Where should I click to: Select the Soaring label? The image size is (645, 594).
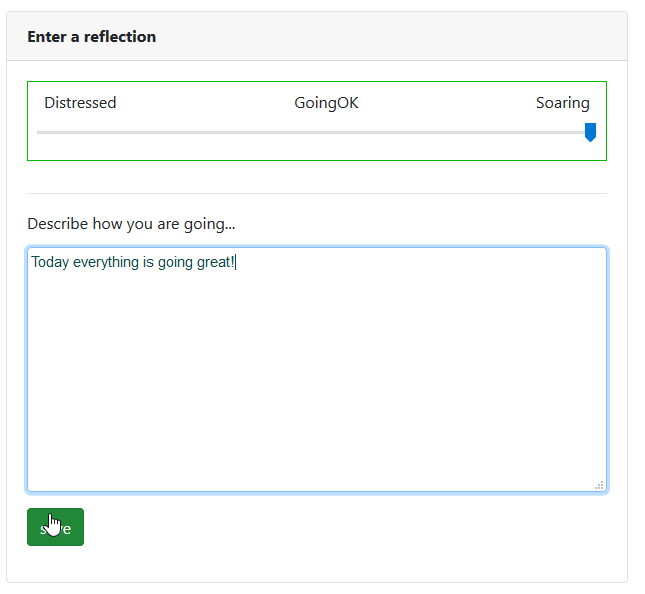tap(562, 103)
